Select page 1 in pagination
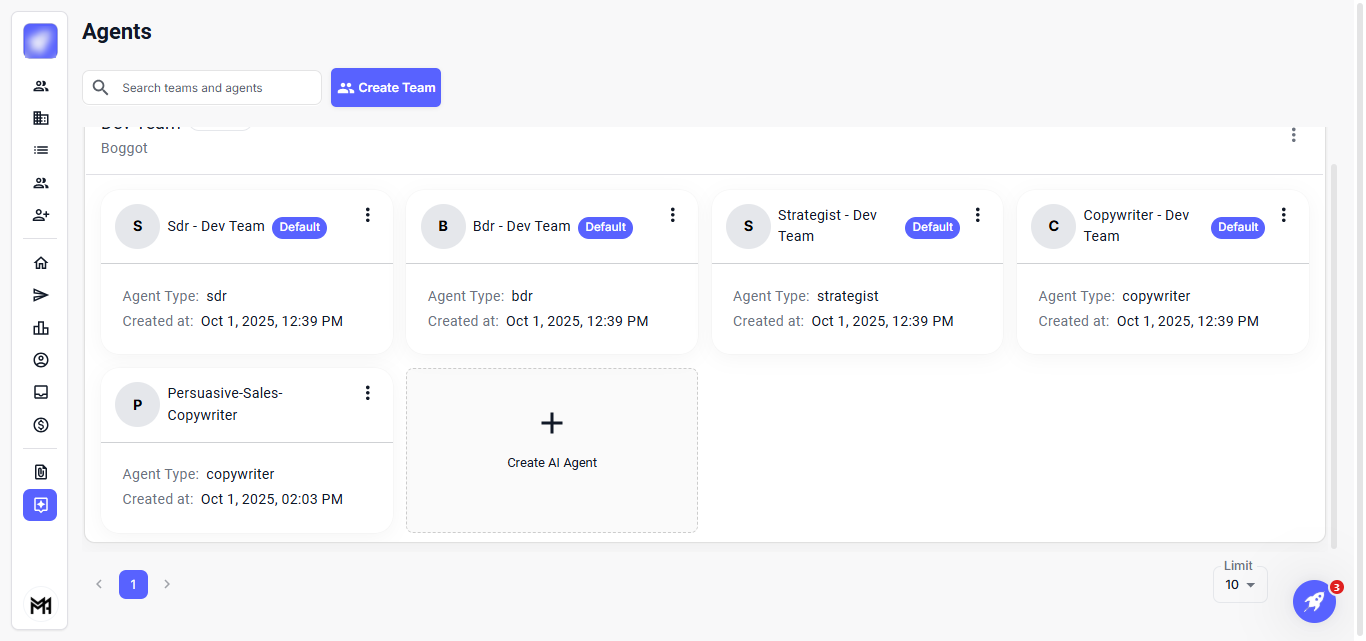The width and height of the screenshot is (1366, 641). pos(133,584)
